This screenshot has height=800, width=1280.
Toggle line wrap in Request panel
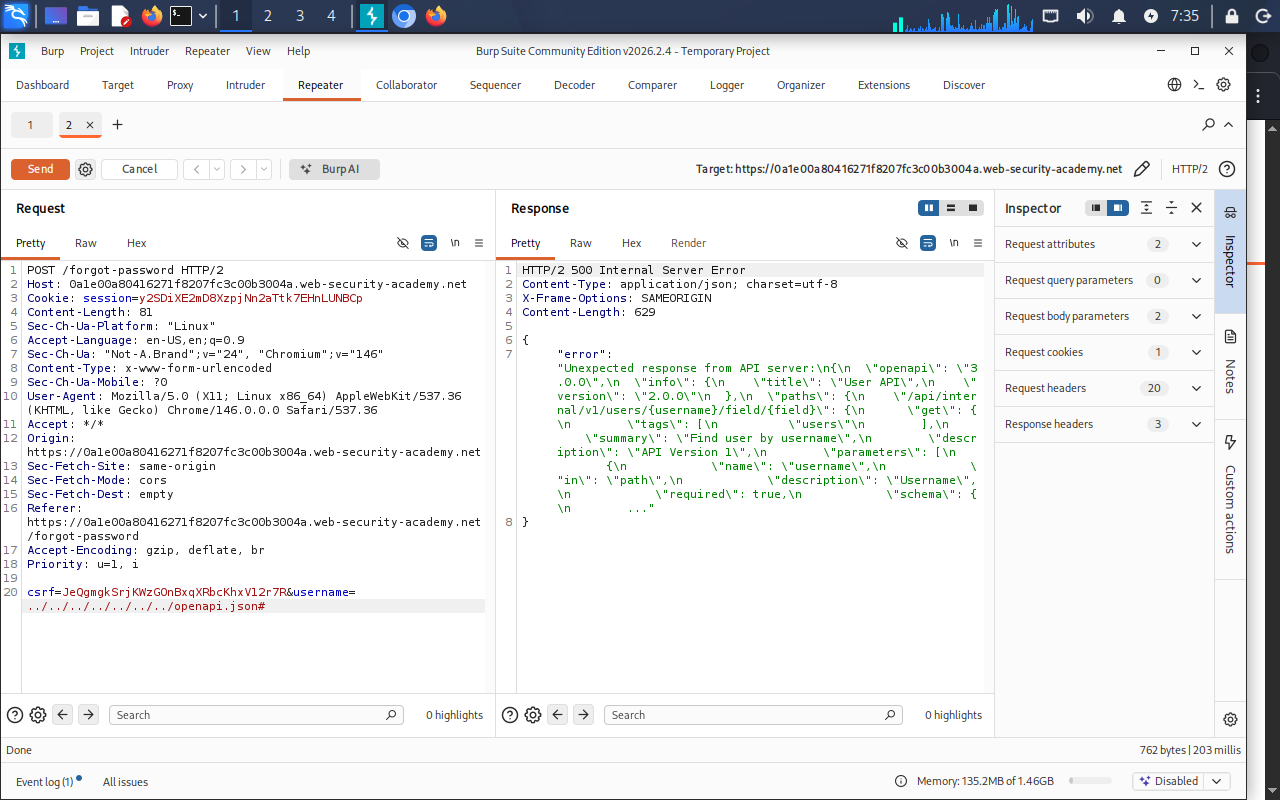click(429, 243)
